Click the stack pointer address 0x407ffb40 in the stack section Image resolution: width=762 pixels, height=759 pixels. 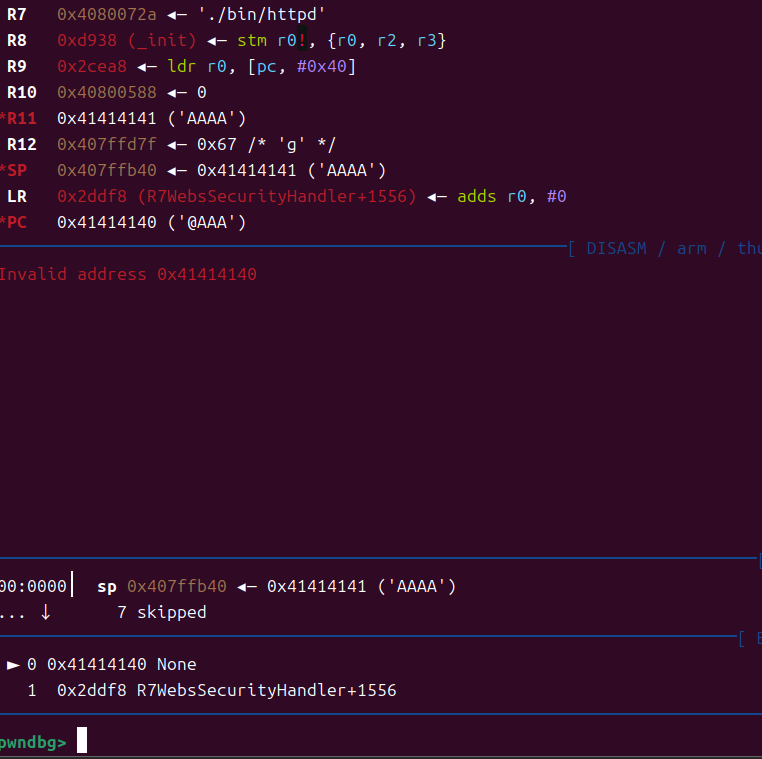click(x=176, y=586)
